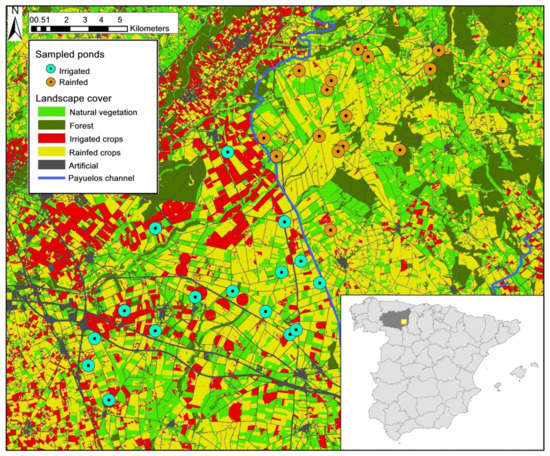Click the 'Sampled ponds' legend heading

click(70, 54)
